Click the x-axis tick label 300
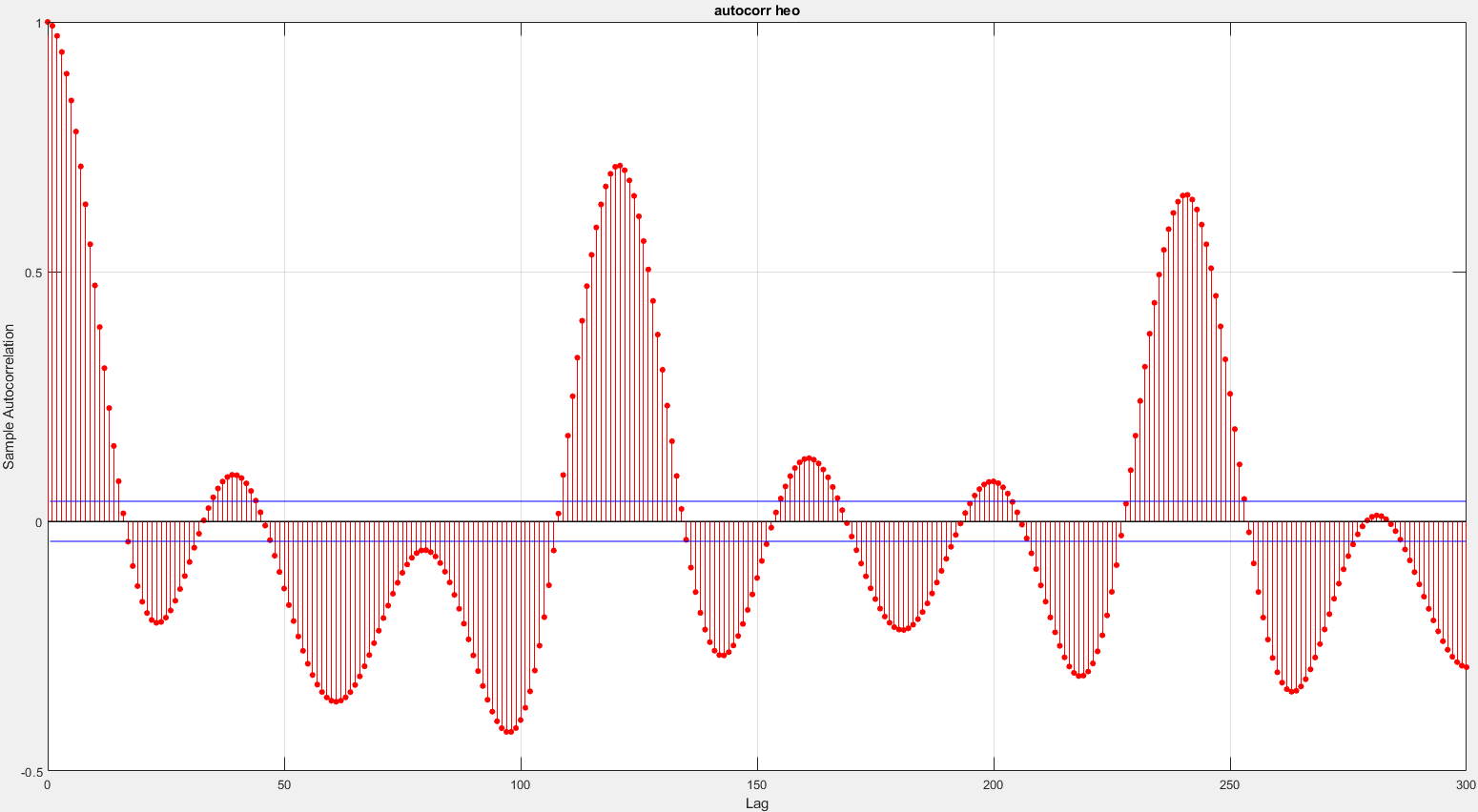The height and width of the screenshot is (812, 1478). pyautogui.click(x=1466, y=784)
